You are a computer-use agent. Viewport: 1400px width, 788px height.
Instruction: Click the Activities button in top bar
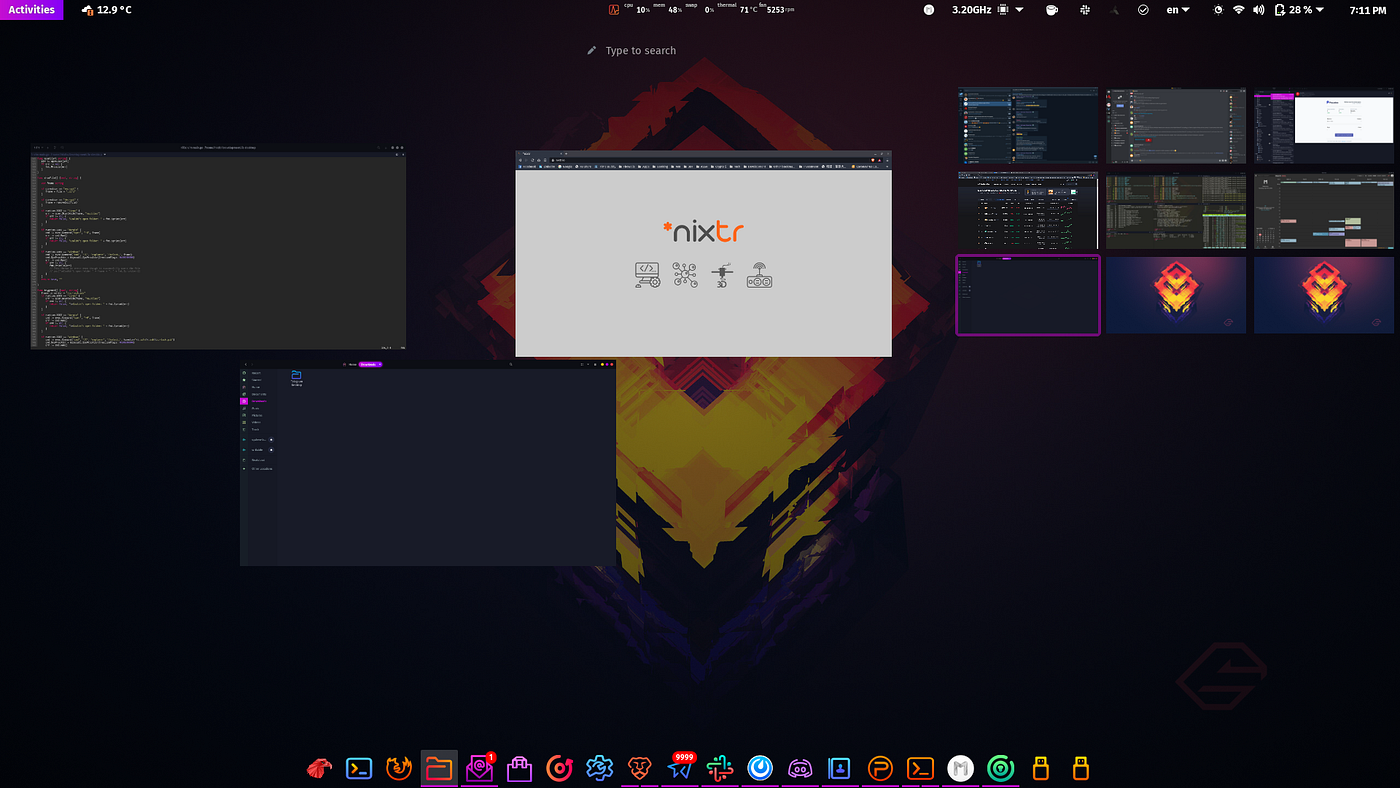pyautogui.click(x=31, y=9)
